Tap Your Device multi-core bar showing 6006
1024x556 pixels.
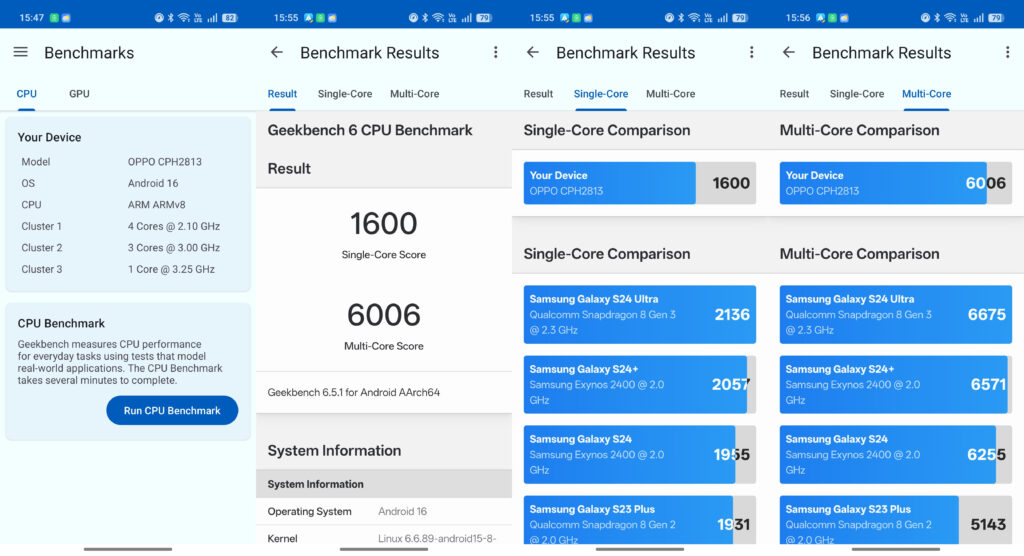click(895, 183)
